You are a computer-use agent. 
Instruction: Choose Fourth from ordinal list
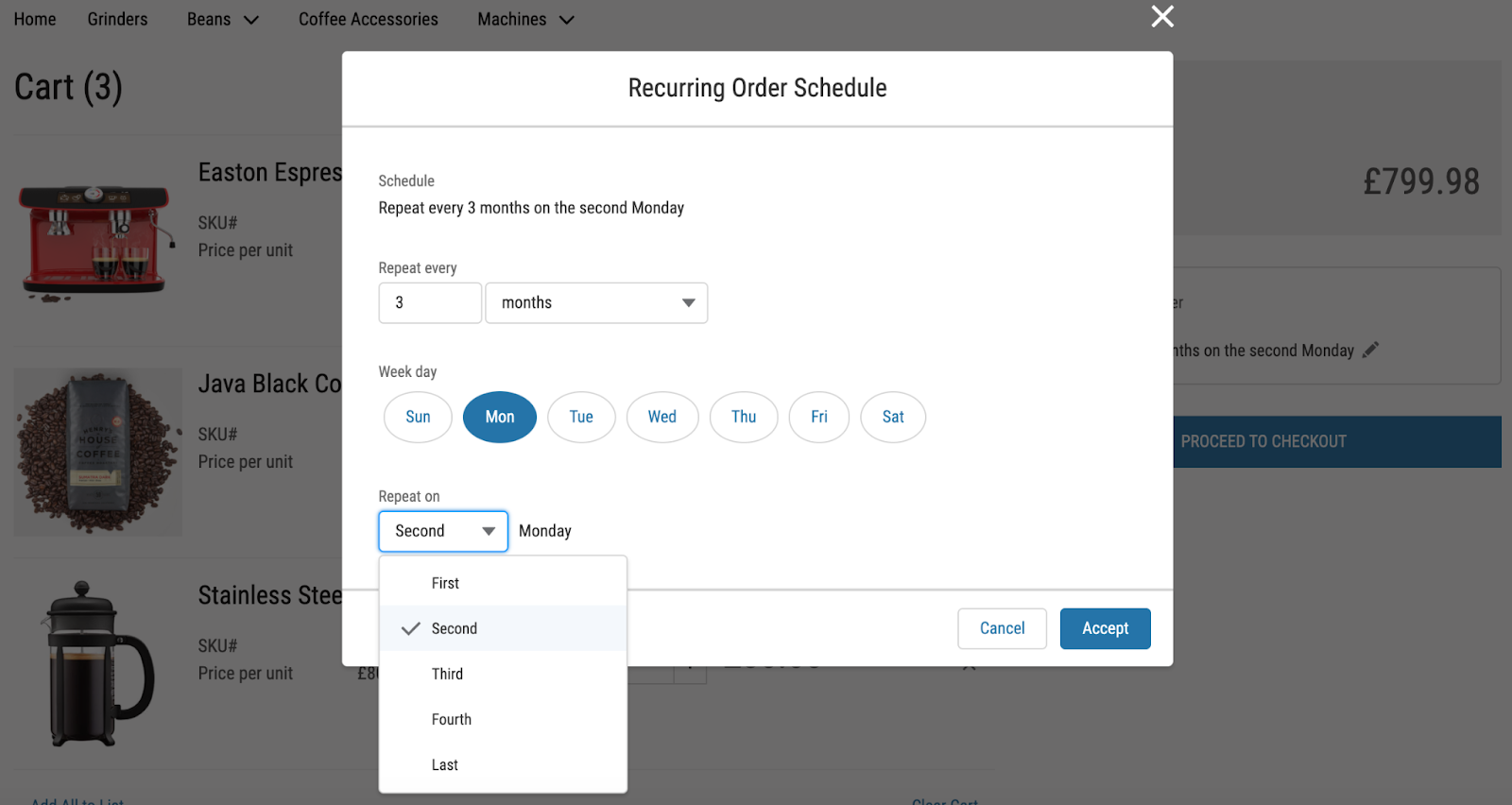[x=503, y=719]
